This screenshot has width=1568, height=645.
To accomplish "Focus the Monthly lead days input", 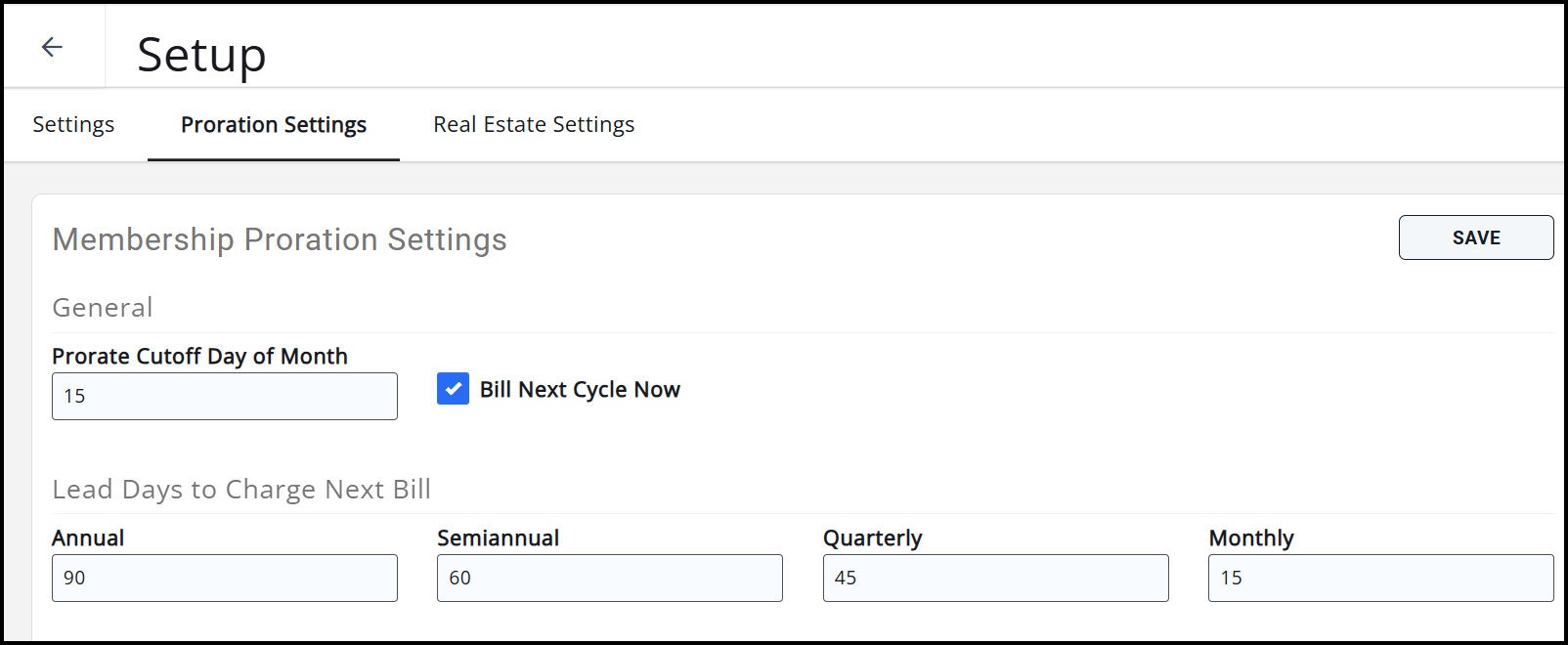I will (x=1380, y=578).
